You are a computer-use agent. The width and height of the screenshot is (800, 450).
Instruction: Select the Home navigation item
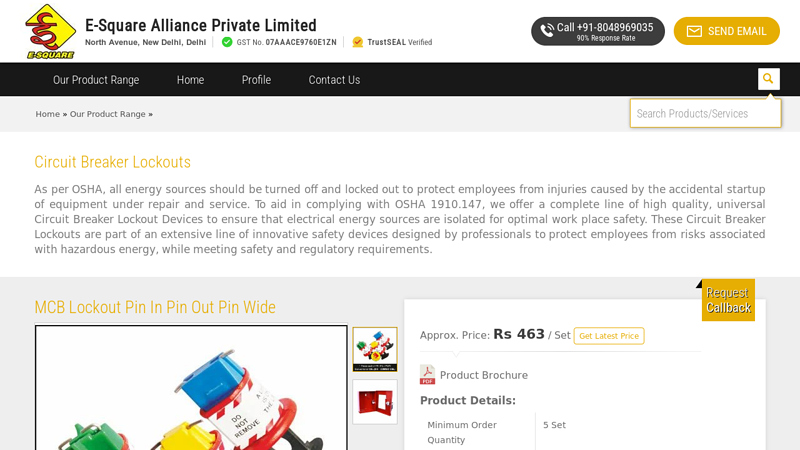[190, 80]
